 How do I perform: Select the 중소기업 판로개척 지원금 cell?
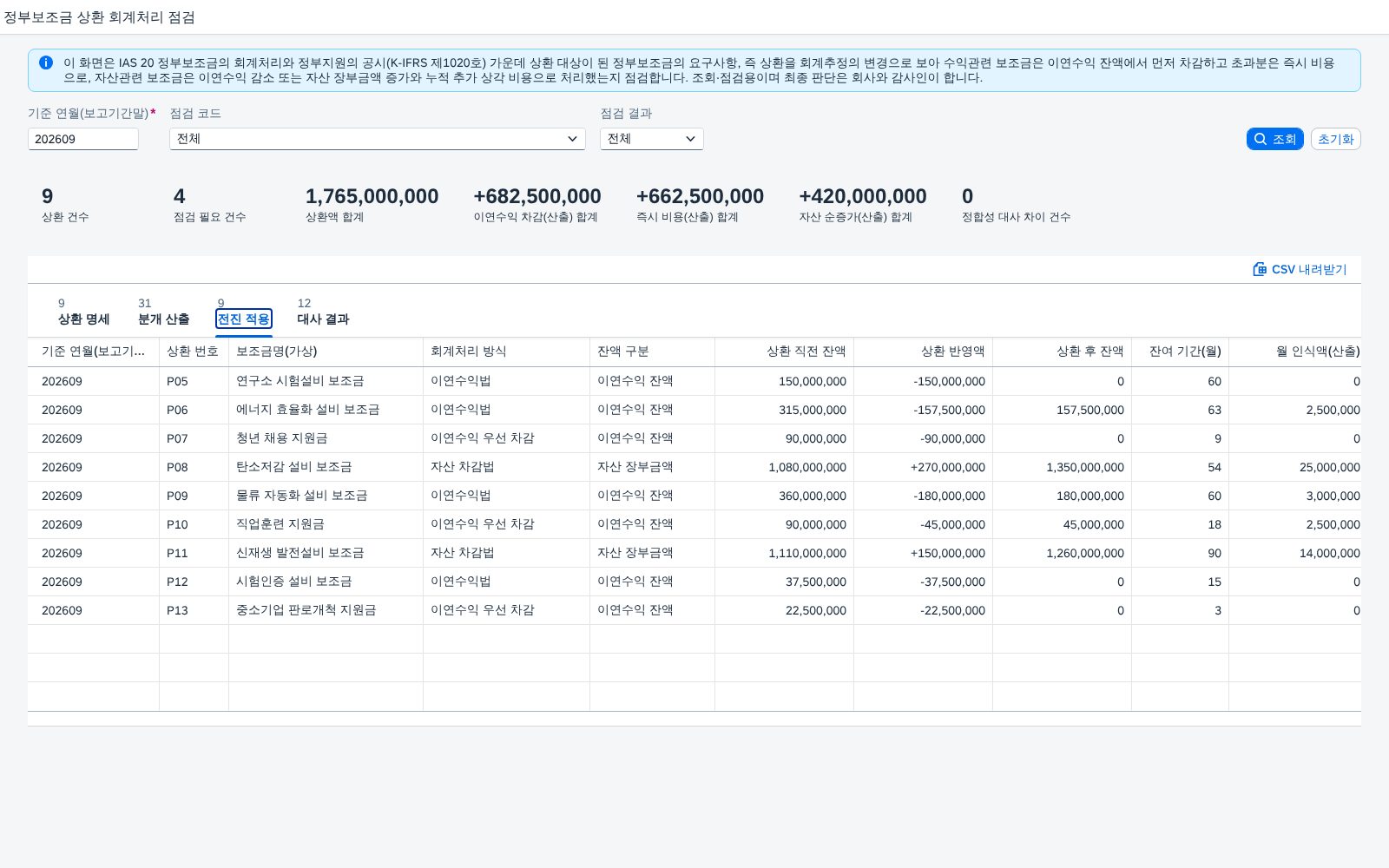pyautogui.click(x=326, y=610)
